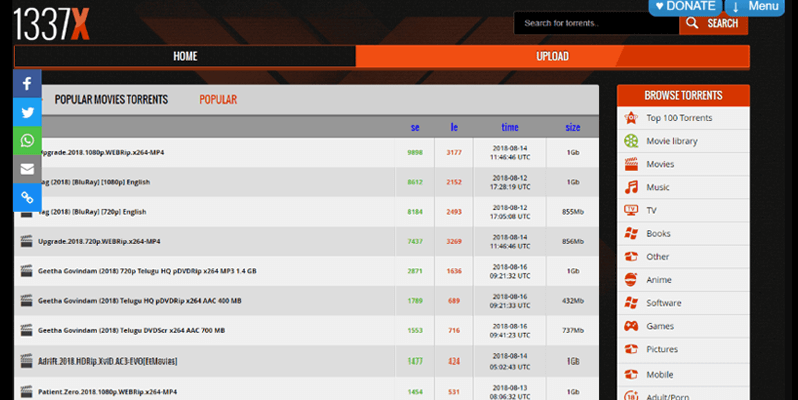The width and height of the screenshot is (798, 400).
Task: Open Patient.Zero.2018.1080p.WEBRip torrent
Action: [x=107, y=392]
